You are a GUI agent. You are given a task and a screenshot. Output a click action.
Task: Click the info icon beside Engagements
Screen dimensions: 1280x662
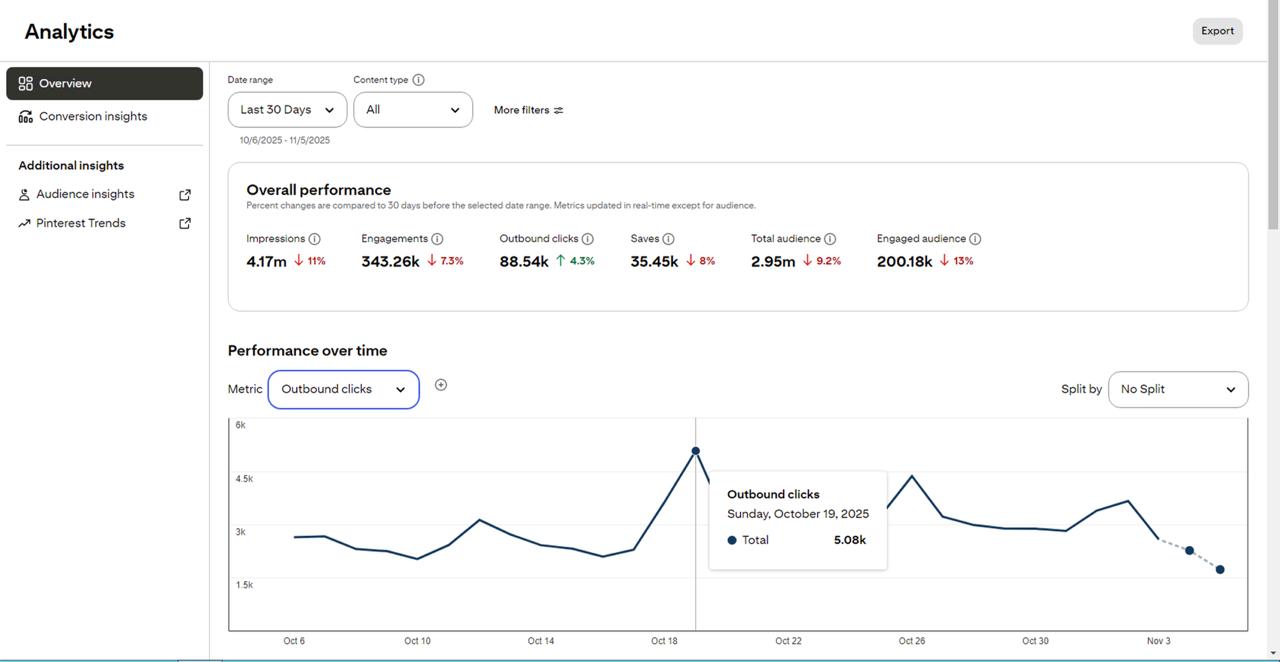tap(437, 239)
